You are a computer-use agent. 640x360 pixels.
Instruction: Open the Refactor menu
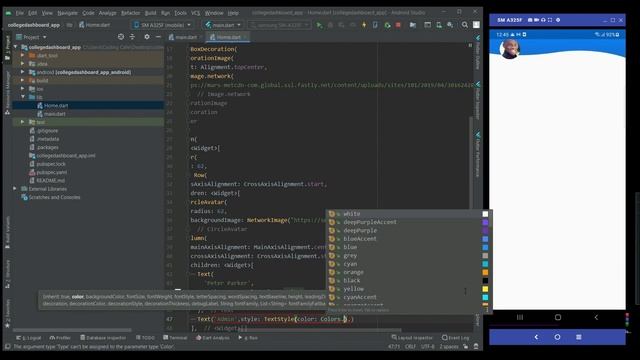click(x=131, y=13)
